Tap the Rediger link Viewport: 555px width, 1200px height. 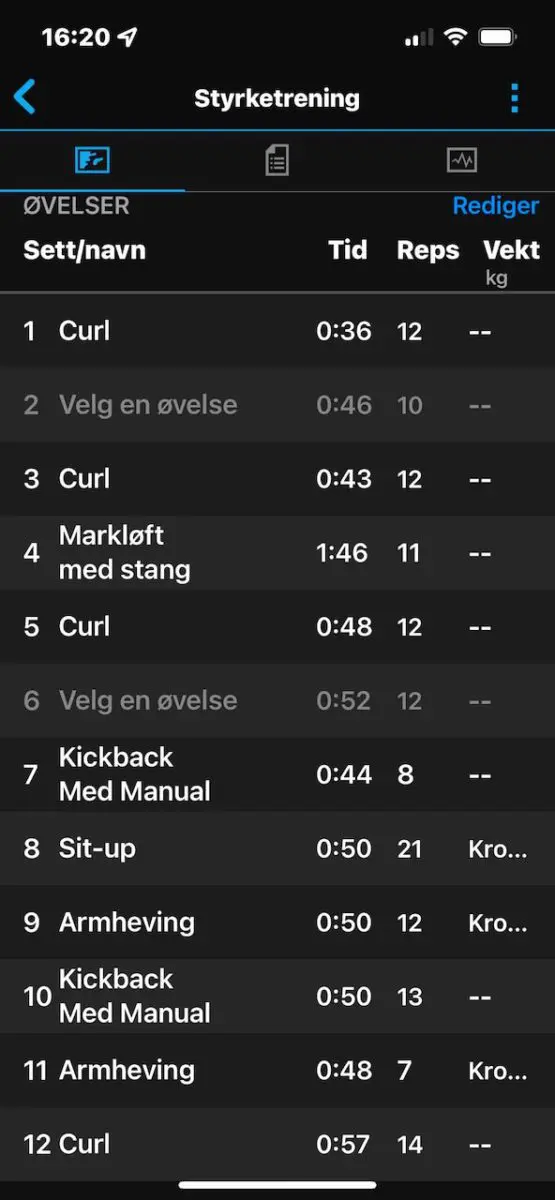point(495,206)
